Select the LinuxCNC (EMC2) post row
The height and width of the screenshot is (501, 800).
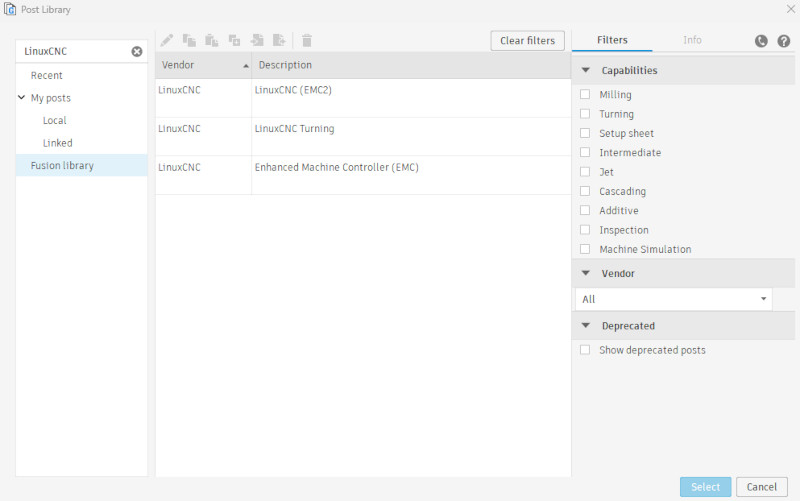(363, 98)
